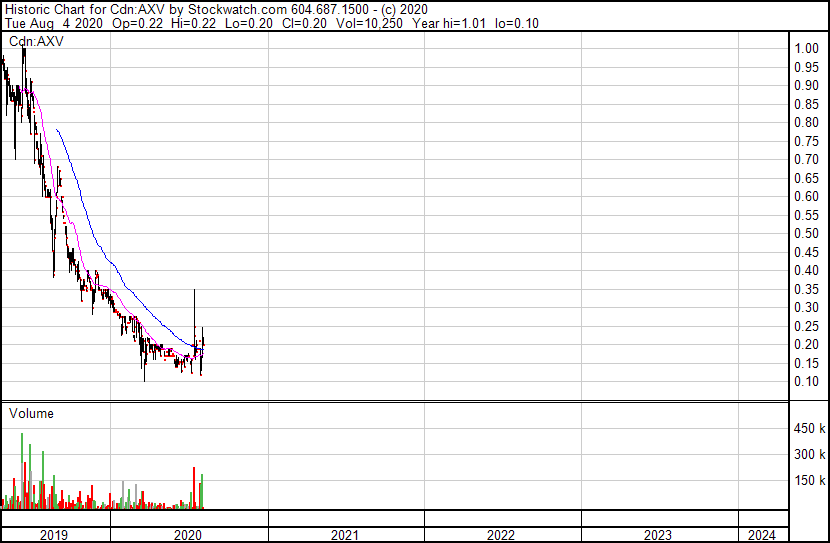Screen dimensions: 830x543
Task: Click the 0.45 price axis value
Action: click(x=807, y=252)
